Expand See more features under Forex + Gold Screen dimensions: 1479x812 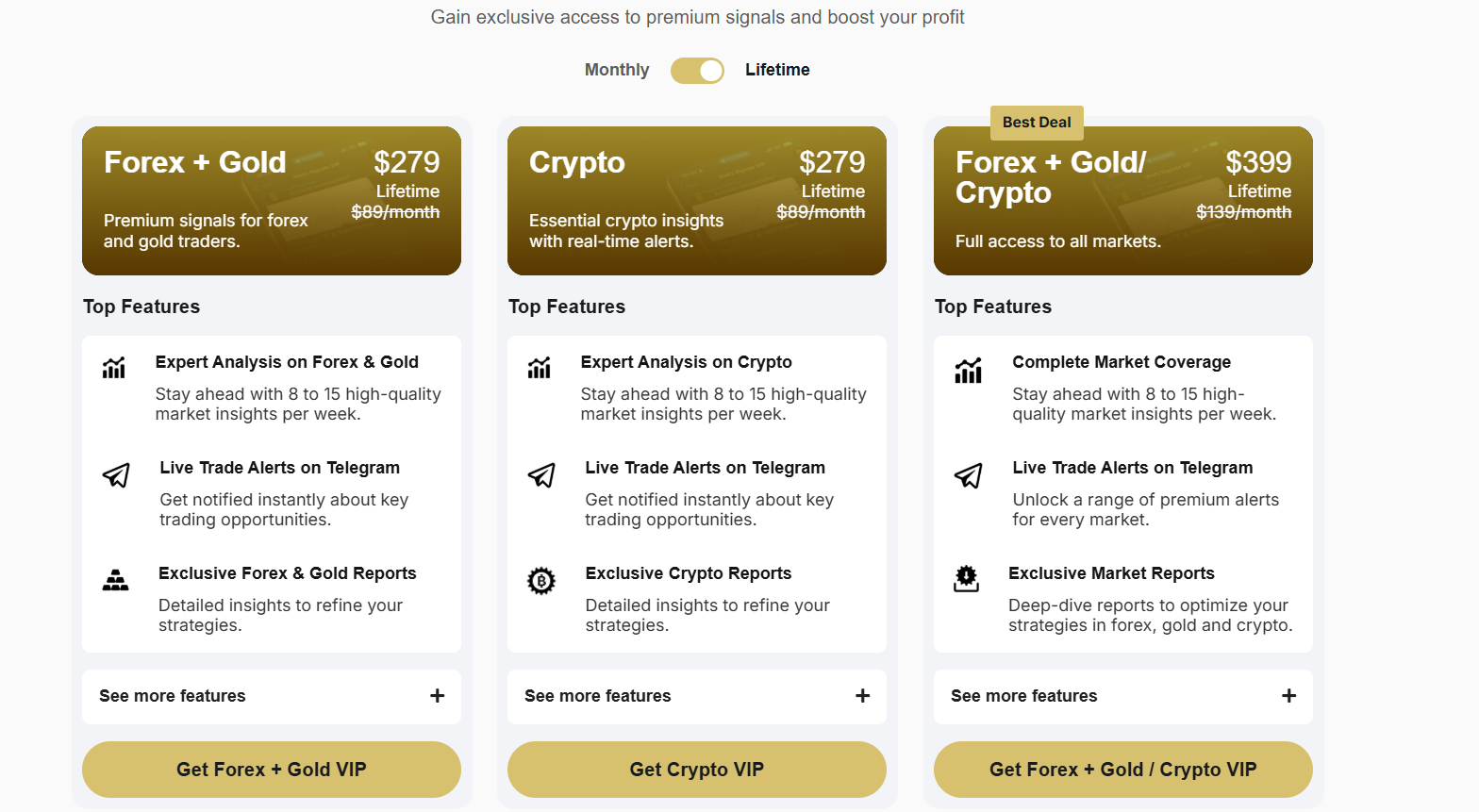tap(271, 696)
